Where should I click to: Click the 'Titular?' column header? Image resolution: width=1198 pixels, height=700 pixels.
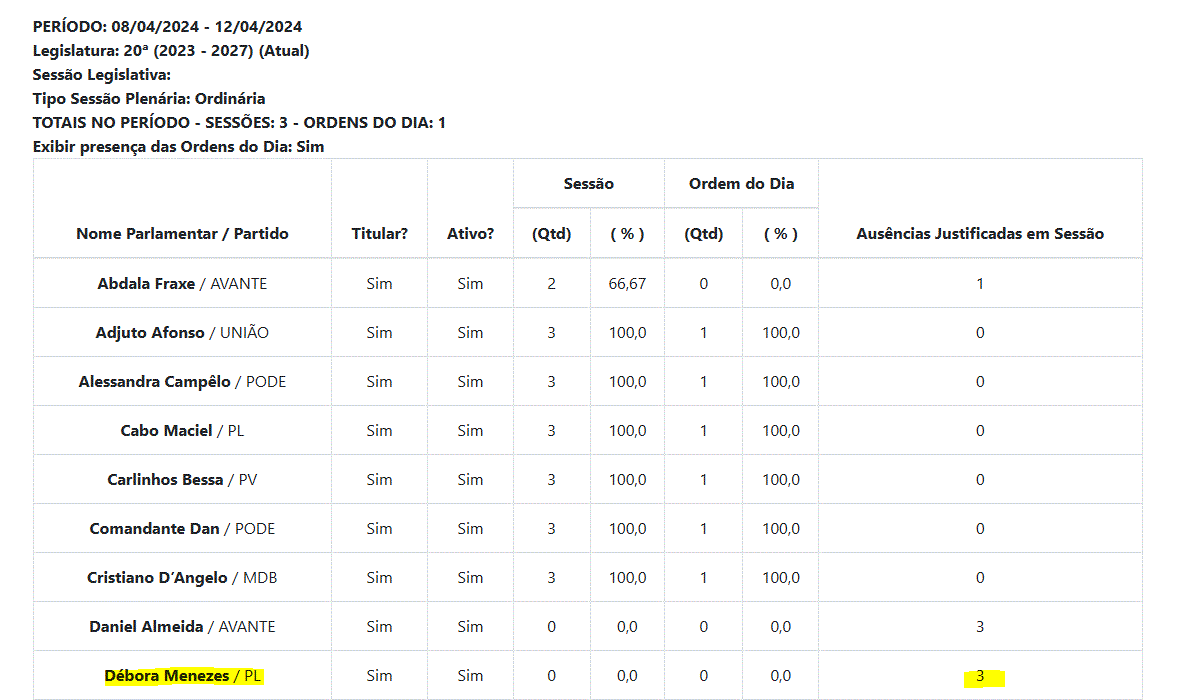[x=380, y=234]
